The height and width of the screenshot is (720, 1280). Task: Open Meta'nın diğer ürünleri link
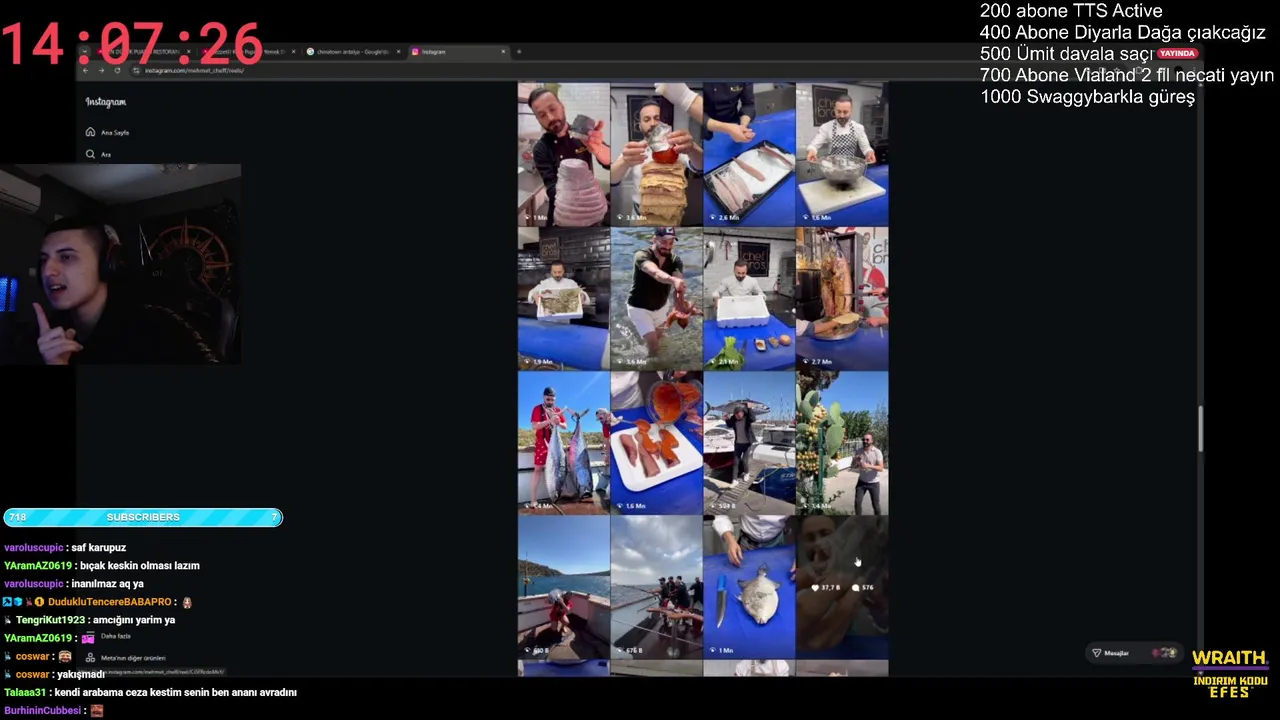(x=126, y=658)
